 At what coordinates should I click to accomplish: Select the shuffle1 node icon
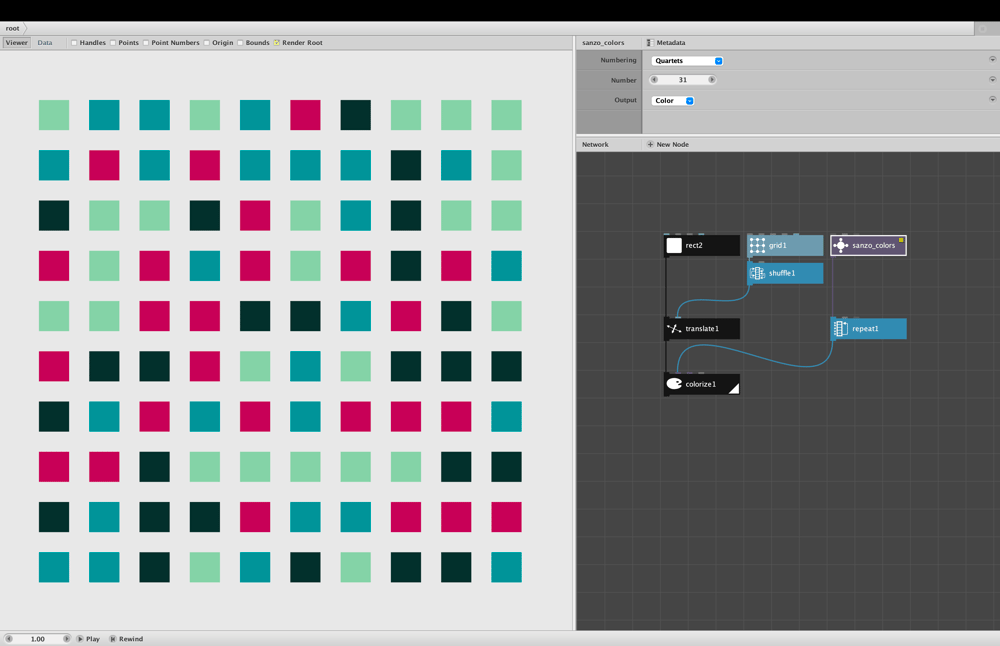pyautogui.click(x=757, y=273)
